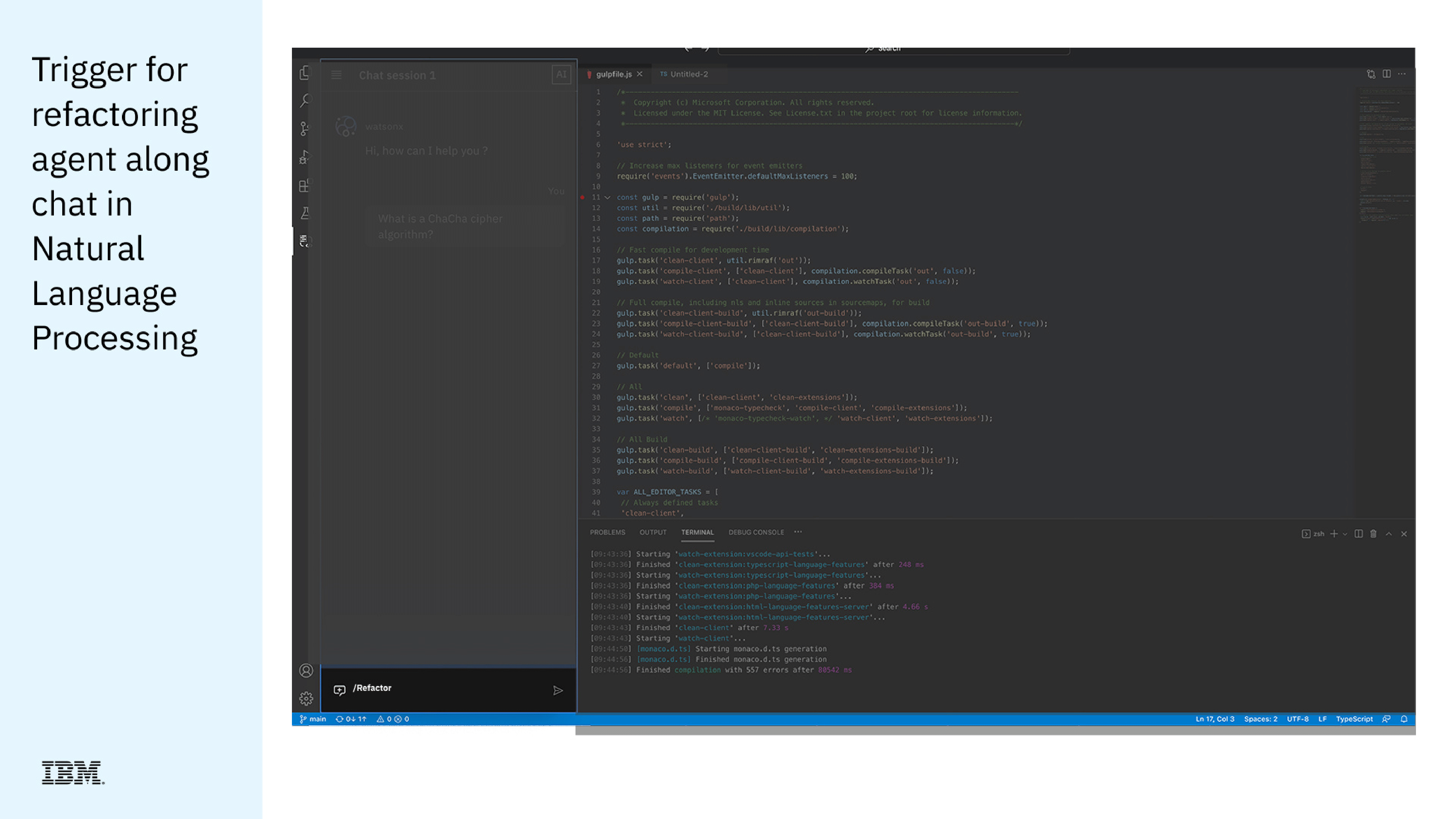Toggle the breakpoint dot on line 11

[x=582, y=197]
